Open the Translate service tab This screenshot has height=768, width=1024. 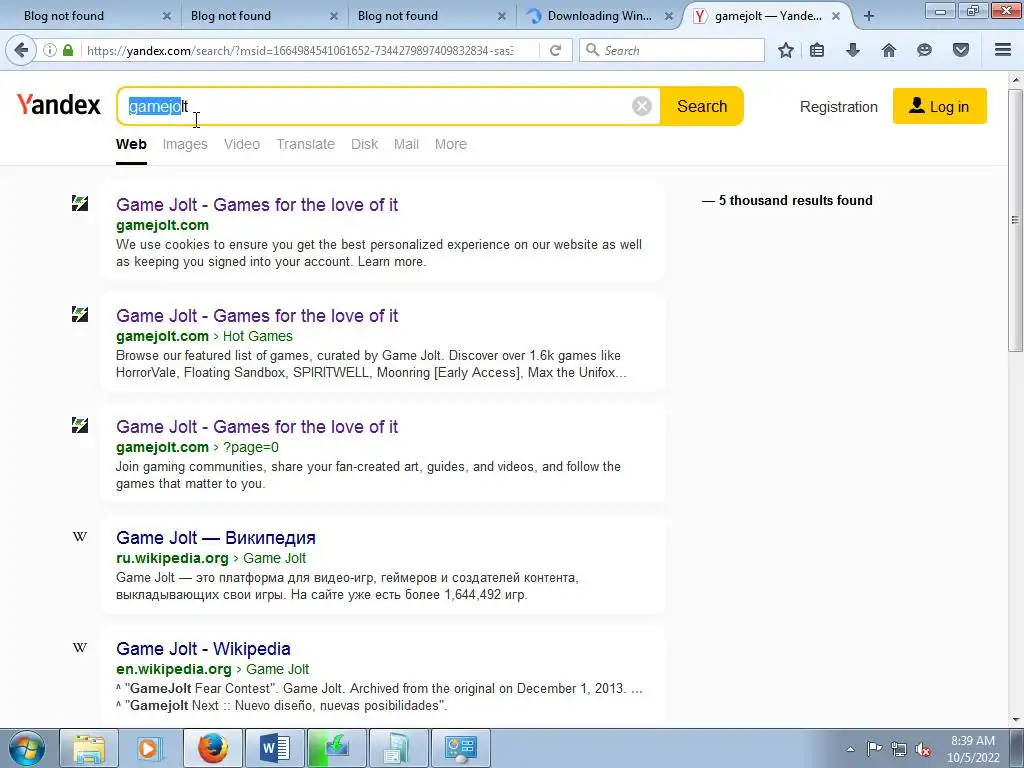pyautogui.click(x=305, y=144)
